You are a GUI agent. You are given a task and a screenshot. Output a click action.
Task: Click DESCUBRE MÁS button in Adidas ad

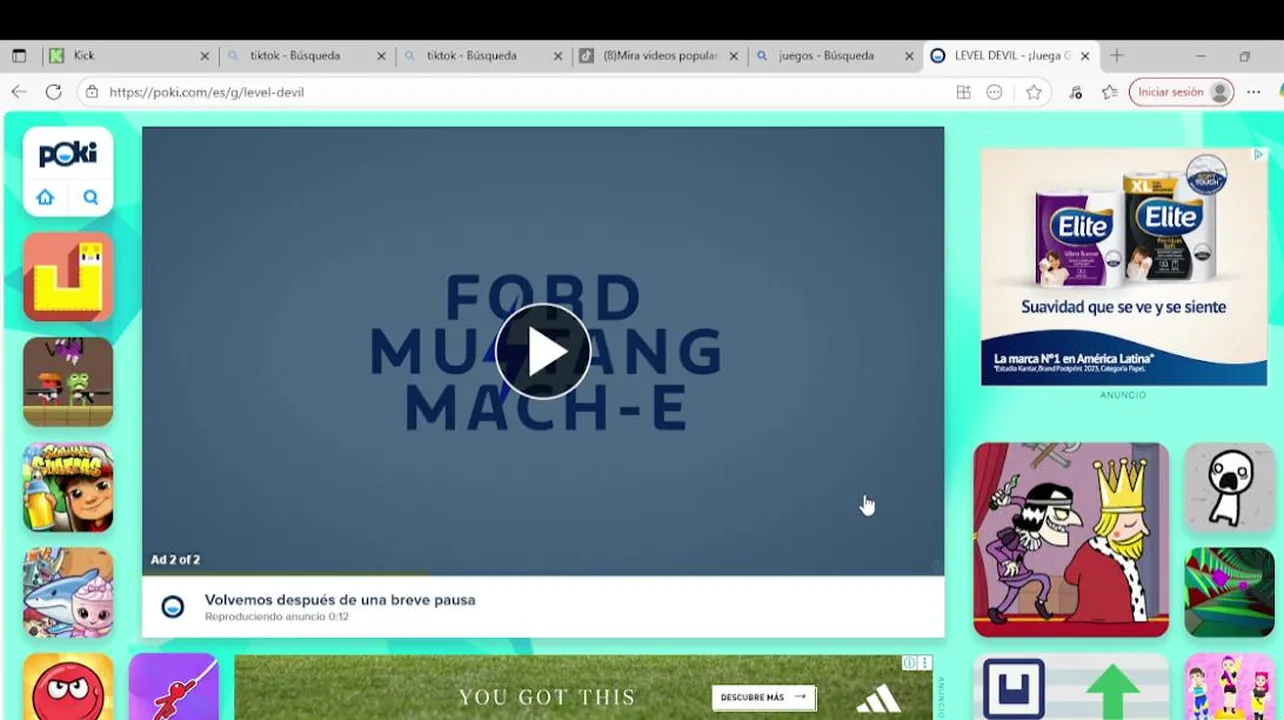click(x=764, y=697)
